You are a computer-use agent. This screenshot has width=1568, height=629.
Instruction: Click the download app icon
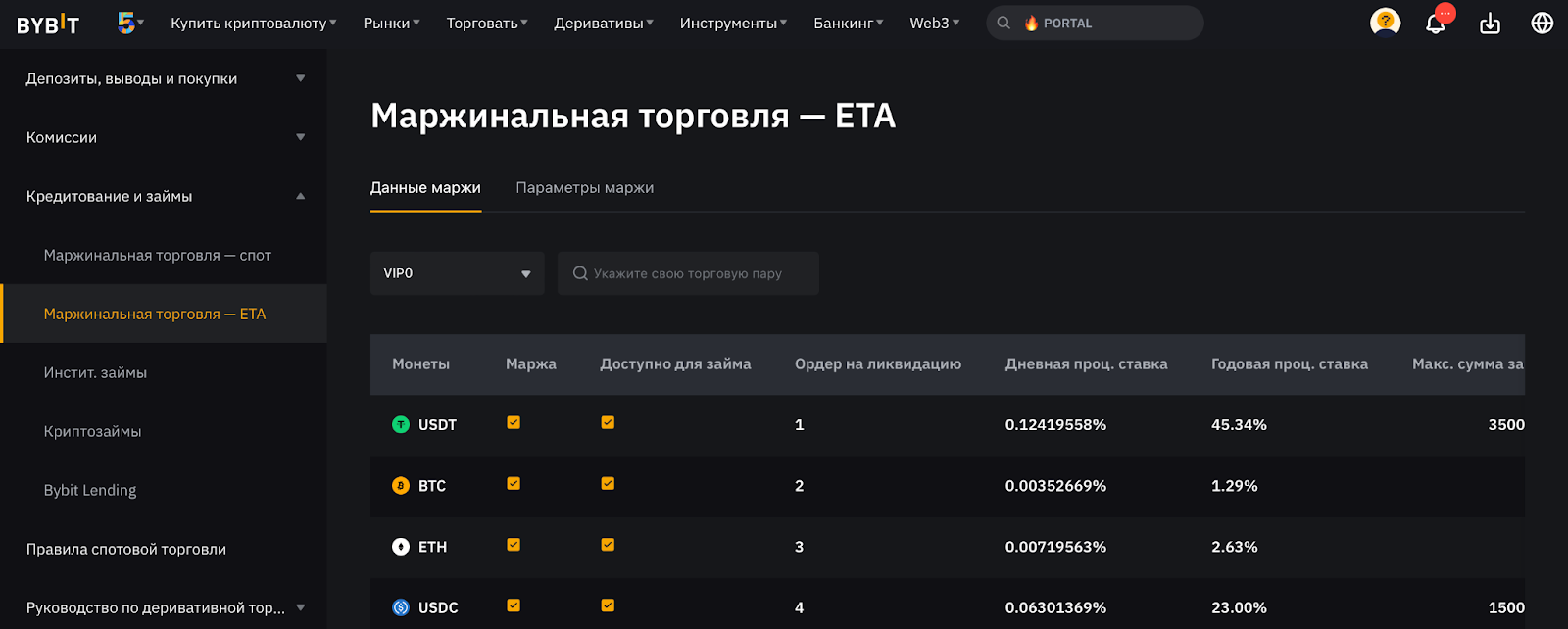[1490, 24]
